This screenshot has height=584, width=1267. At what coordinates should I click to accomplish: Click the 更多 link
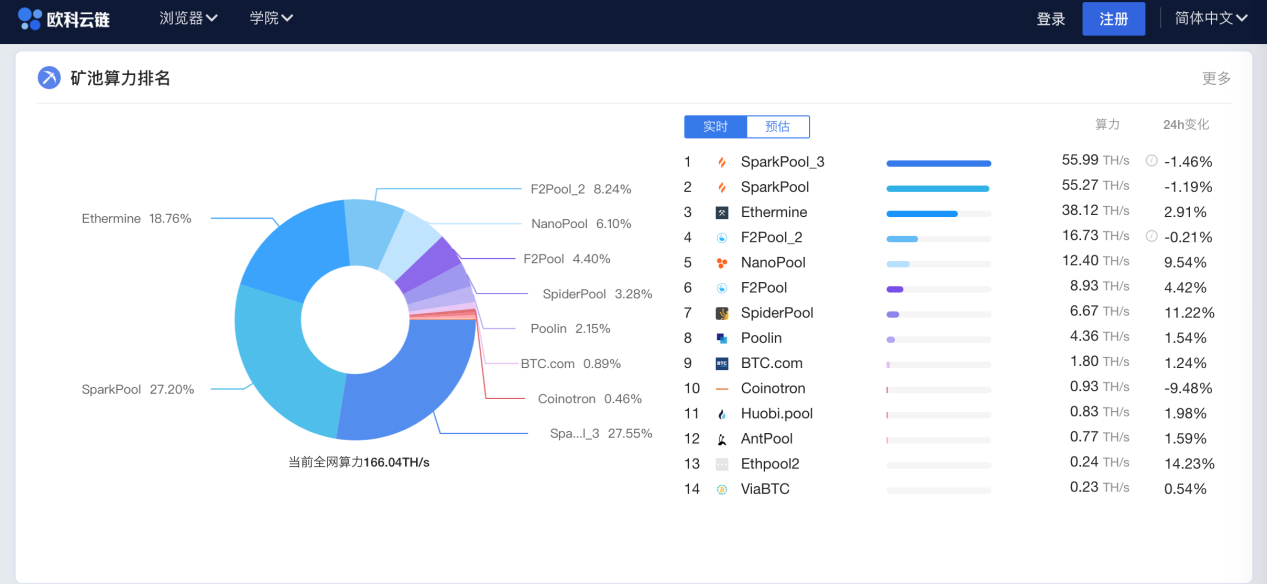(1217, 78)
